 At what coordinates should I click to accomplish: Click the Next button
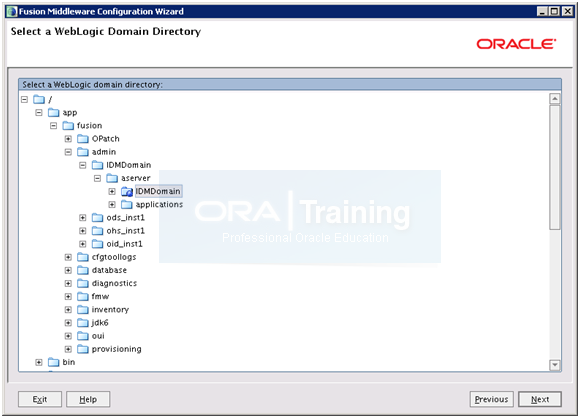pyautogui.click(x=540, y=400)
